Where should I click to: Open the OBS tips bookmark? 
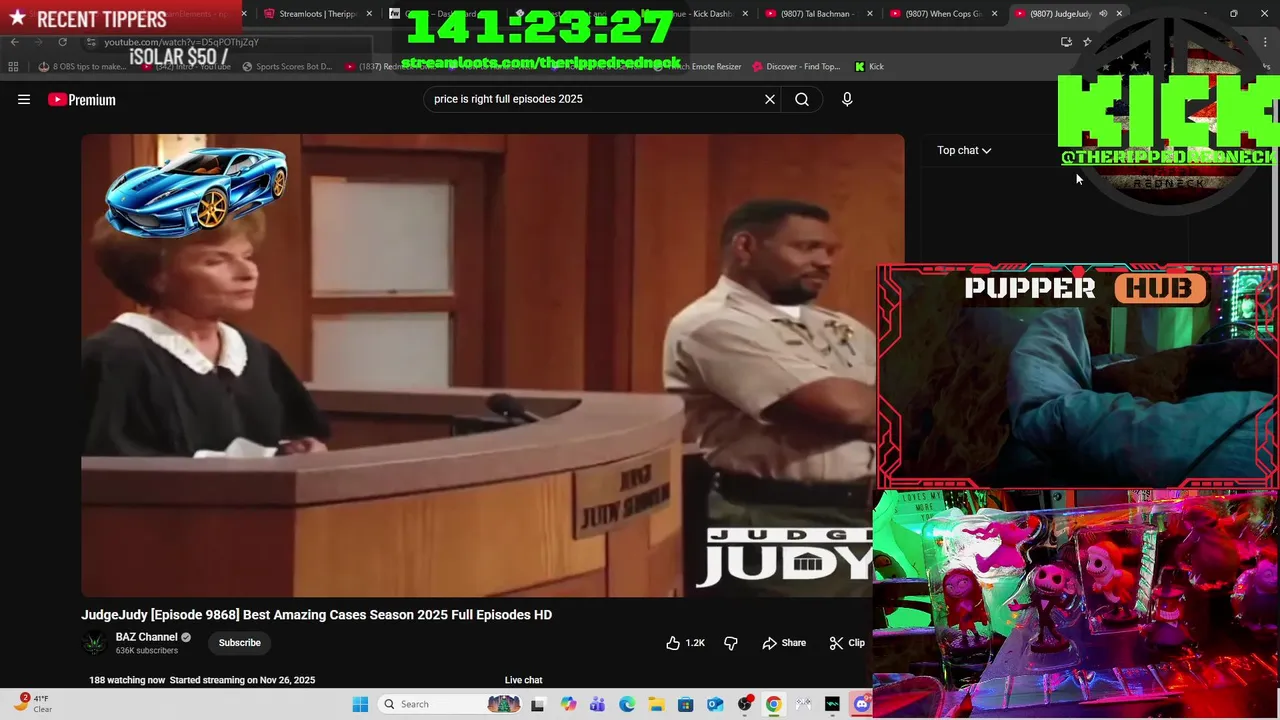coord(82,66)
